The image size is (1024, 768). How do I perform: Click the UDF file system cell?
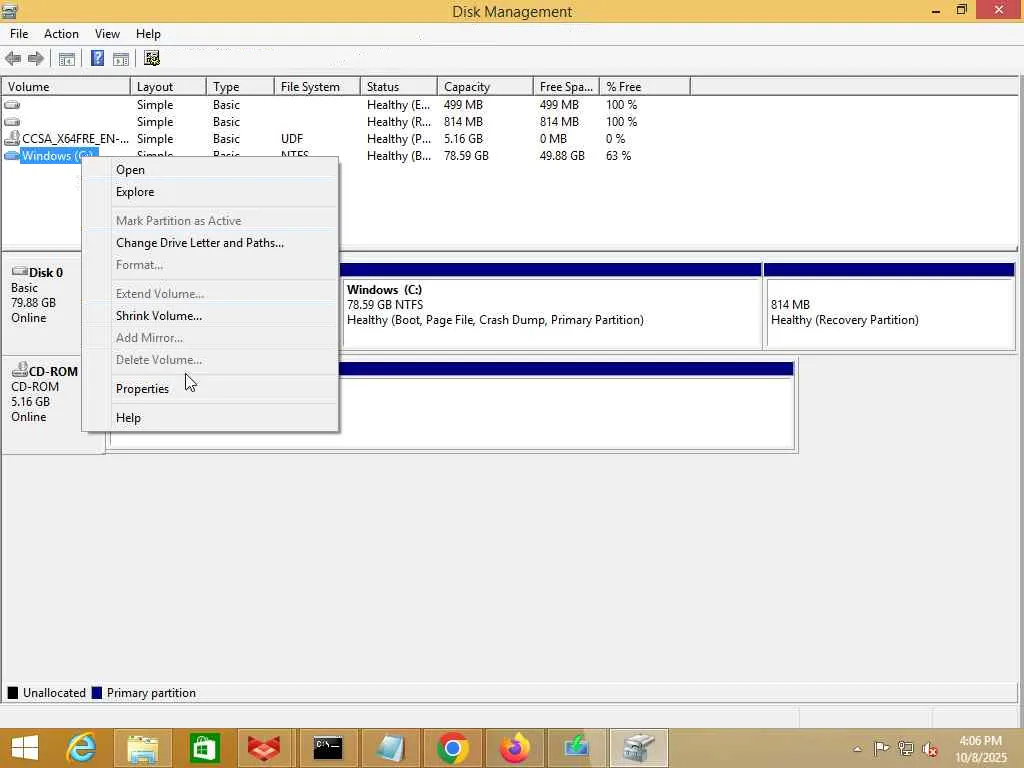(292, 138)
